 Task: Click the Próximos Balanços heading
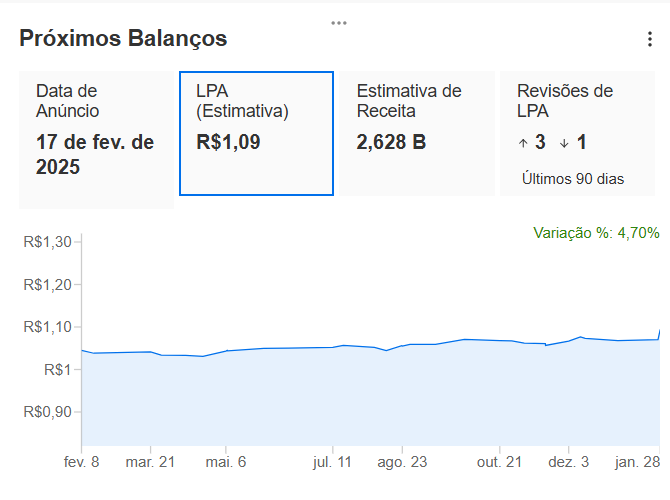coord(123,38)
